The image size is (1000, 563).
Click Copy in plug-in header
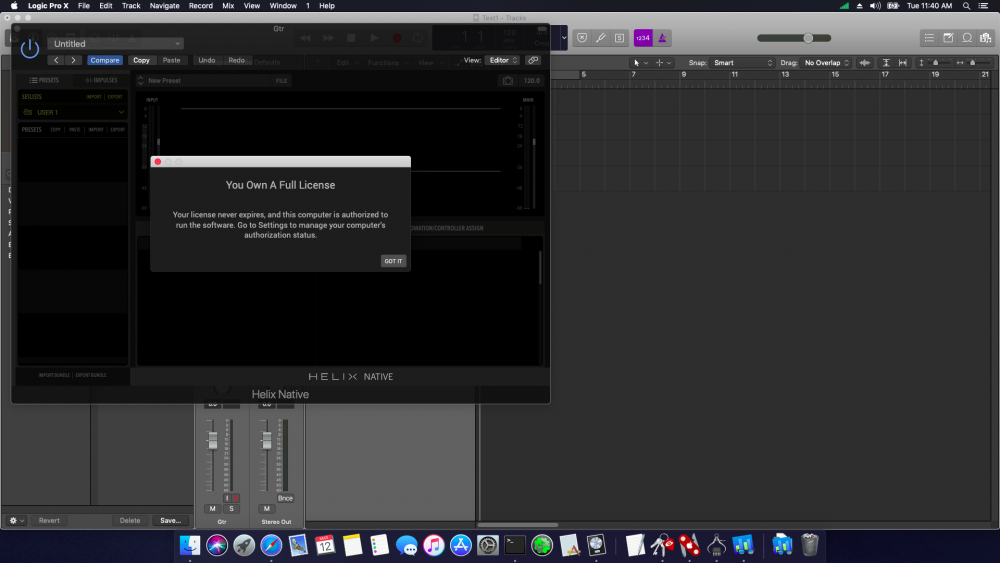[x=141, y=60]
